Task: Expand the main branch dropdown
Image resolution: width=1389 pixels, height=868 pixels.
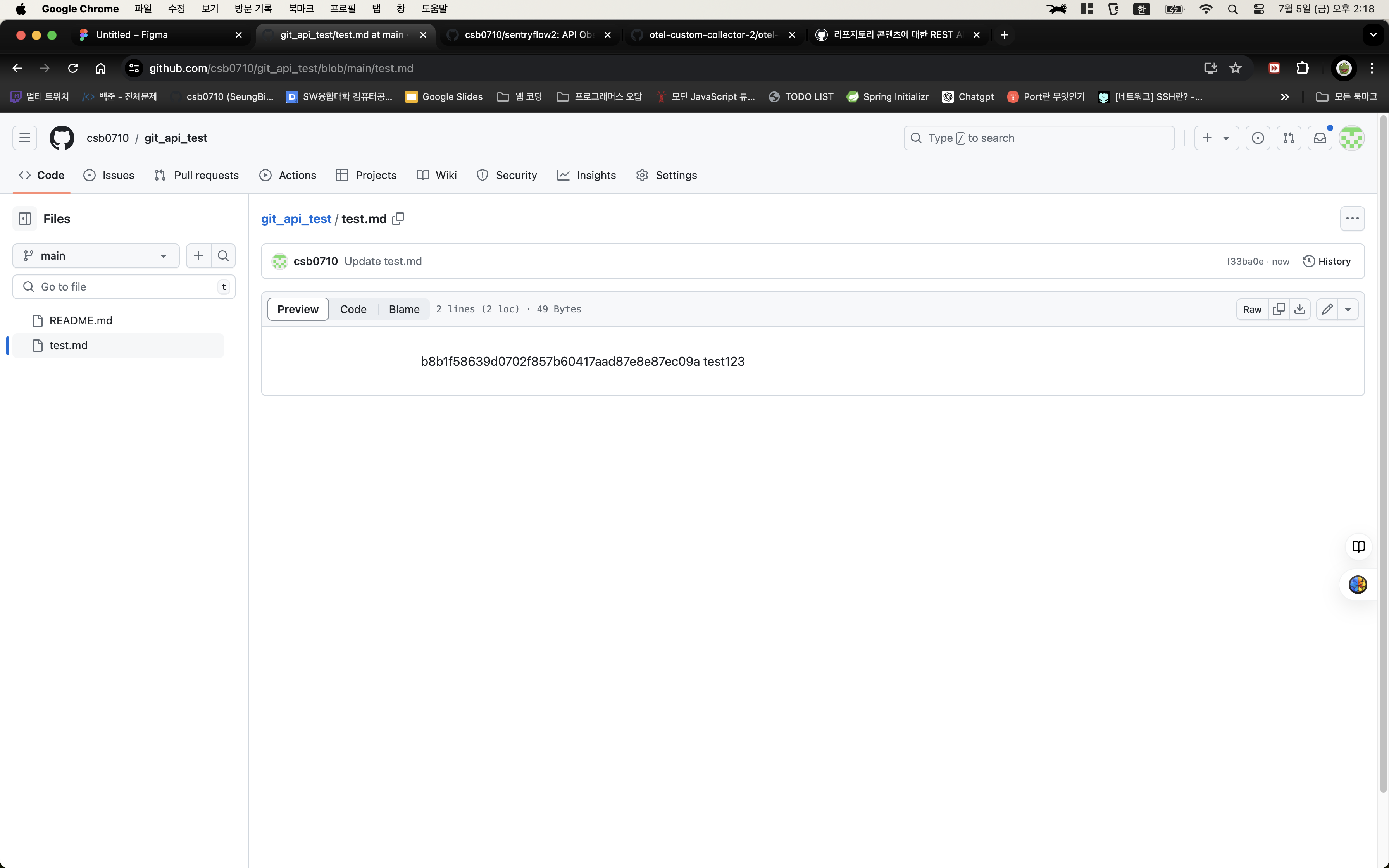Action: [x=96, y=256]
